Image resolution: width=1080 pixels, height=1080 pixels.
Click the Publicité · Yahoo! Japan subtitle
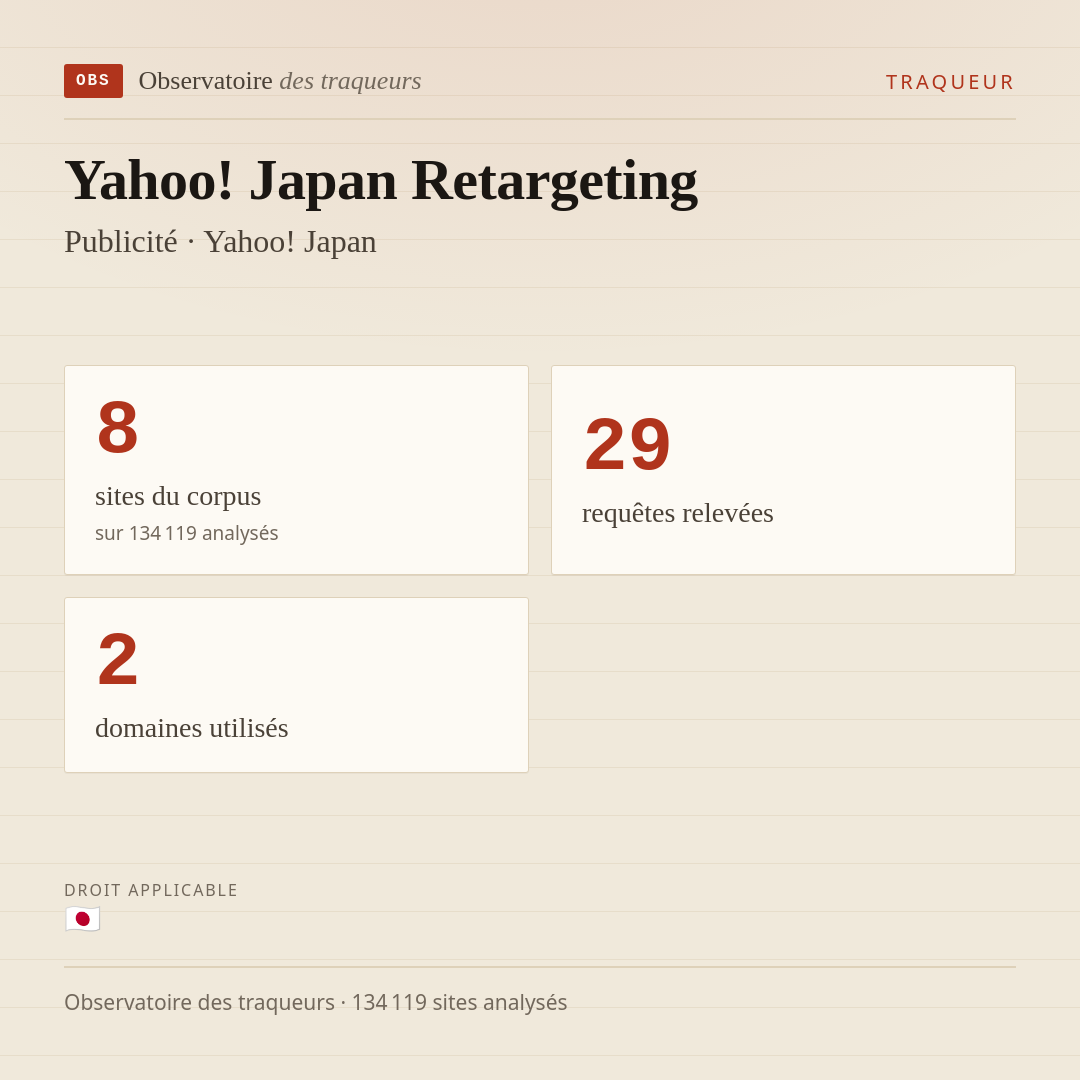coord(220,242)
